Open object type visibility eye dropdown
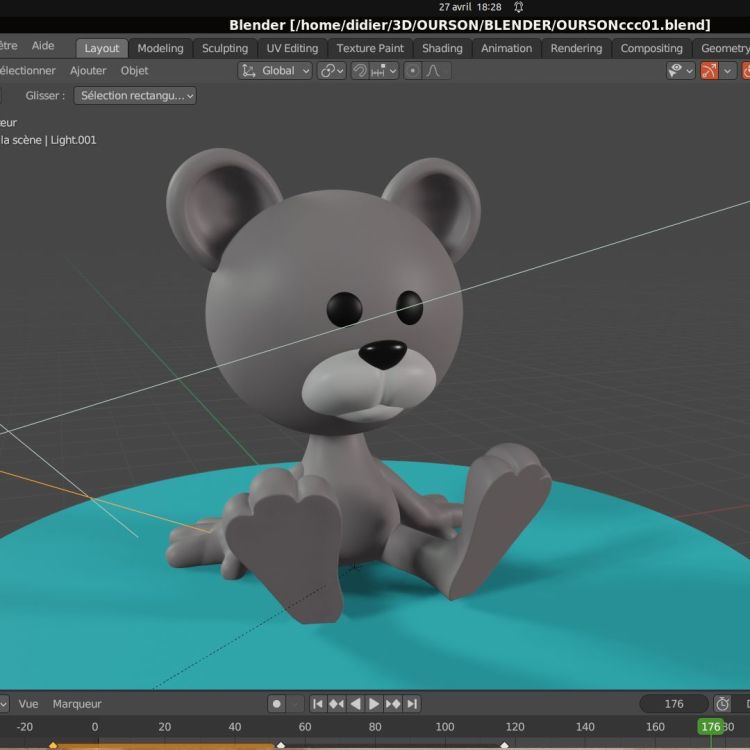The width and height of the screenshot is (750, 750). [680, 71]
